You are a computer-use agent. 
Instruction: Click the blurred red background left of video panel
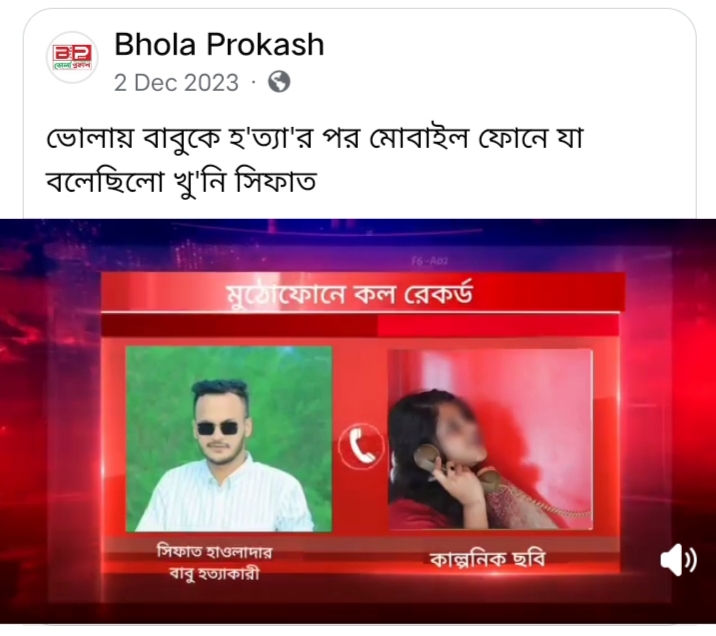[50, 411]
